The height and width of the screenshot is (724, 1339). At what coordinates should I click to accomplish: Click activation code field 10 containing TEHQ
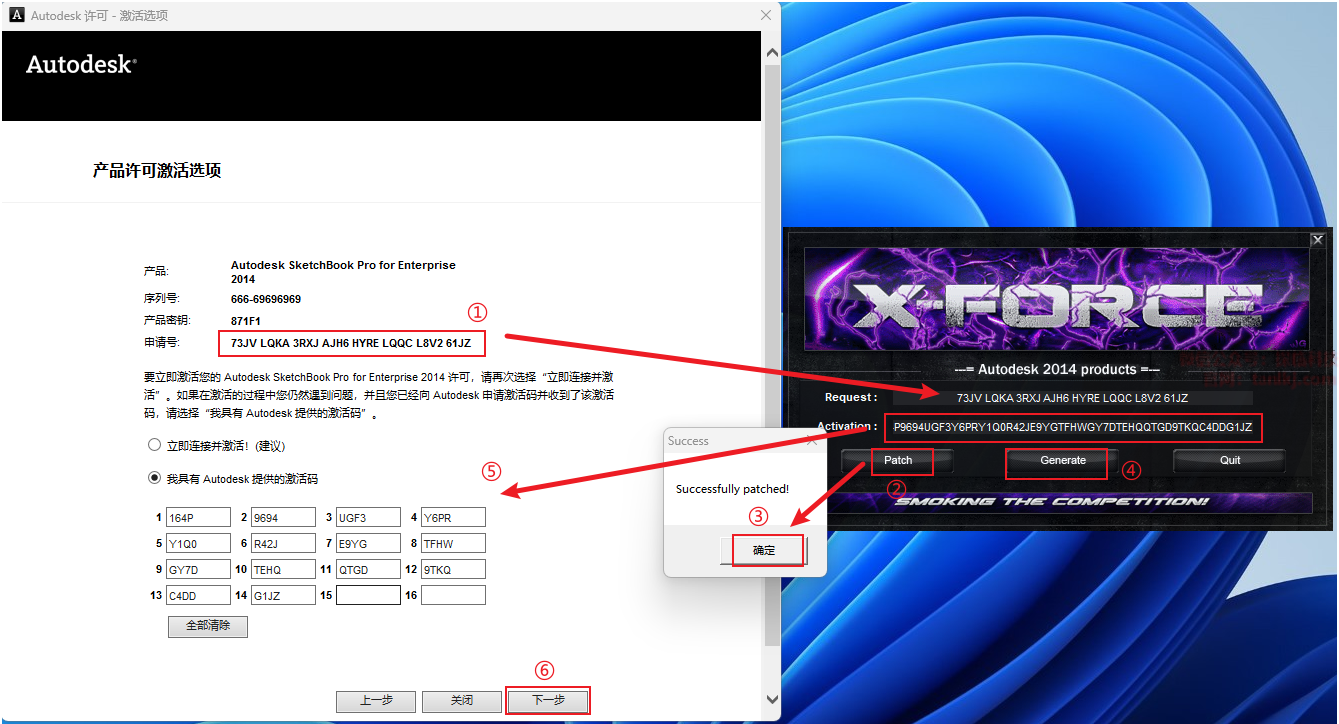point(283,569)
